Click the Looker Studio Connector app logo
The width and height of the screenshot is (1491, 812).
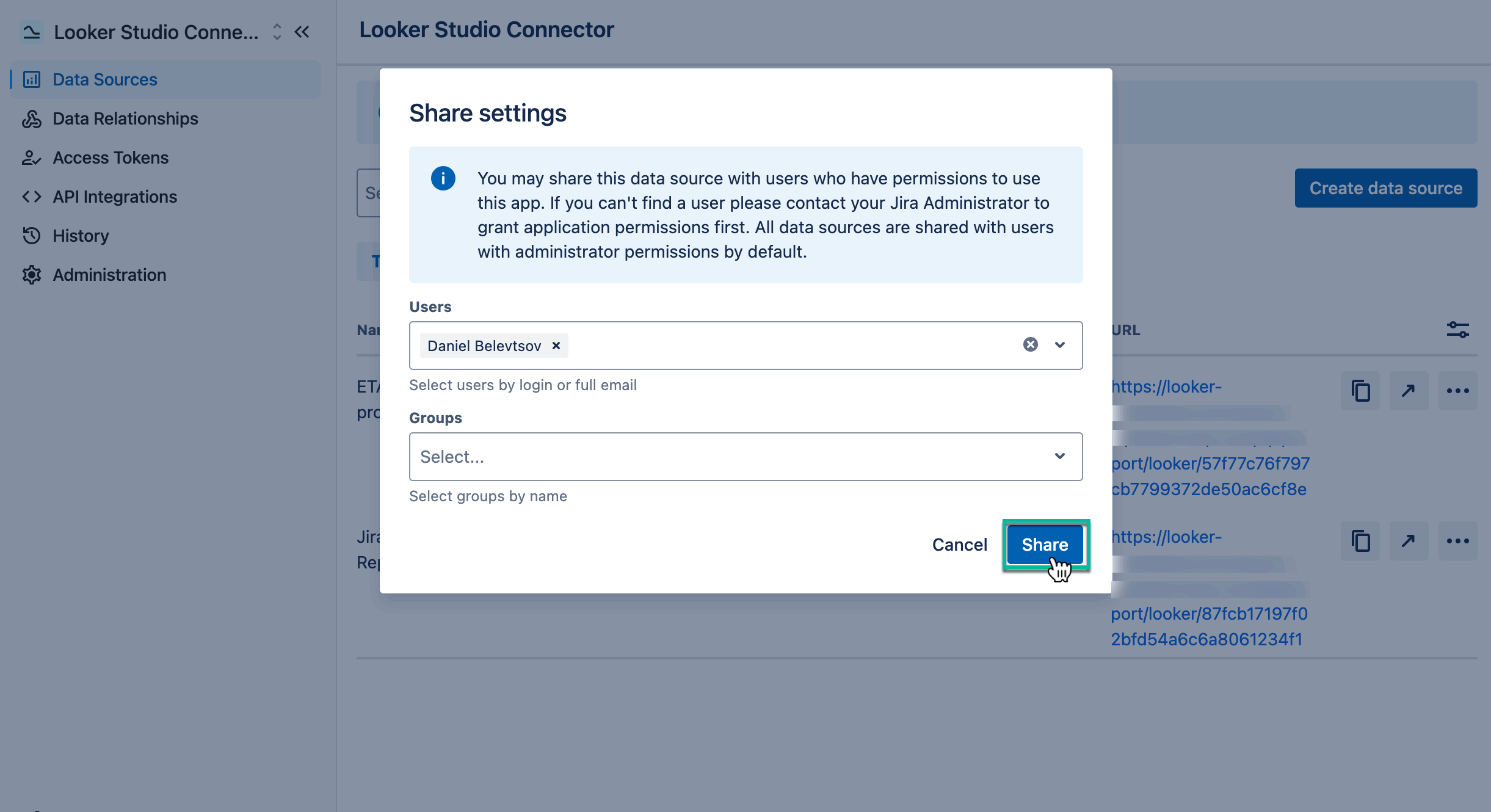[31, 32]
